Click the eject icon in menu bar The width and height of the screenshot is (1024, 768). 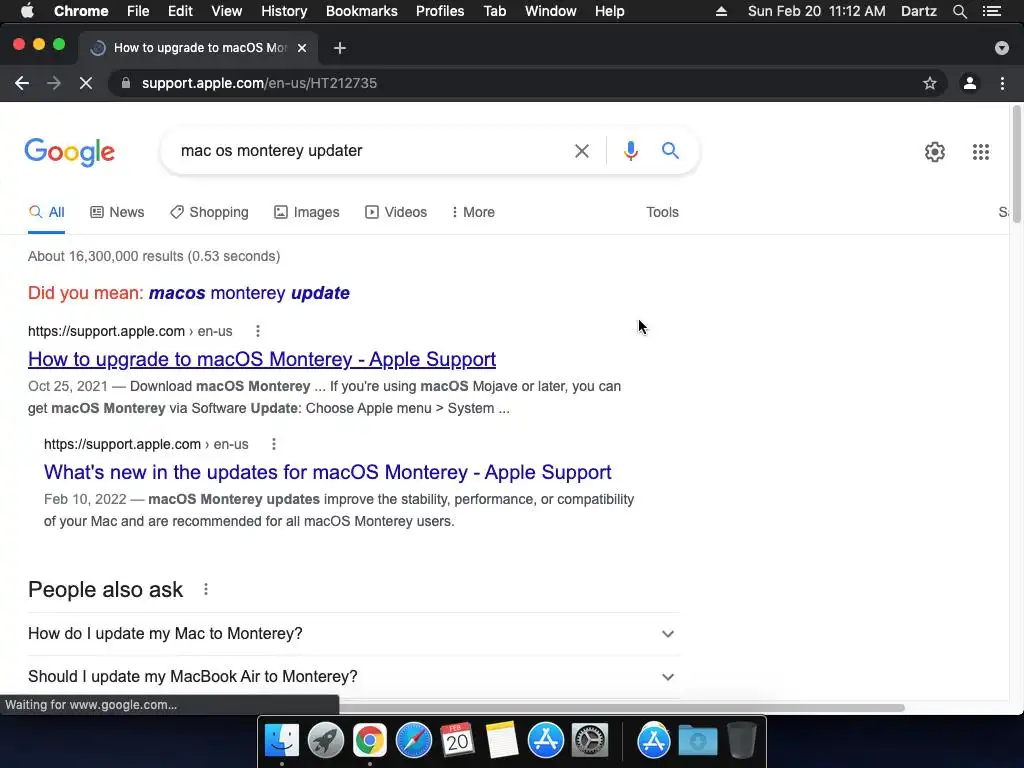pos(721,11)
